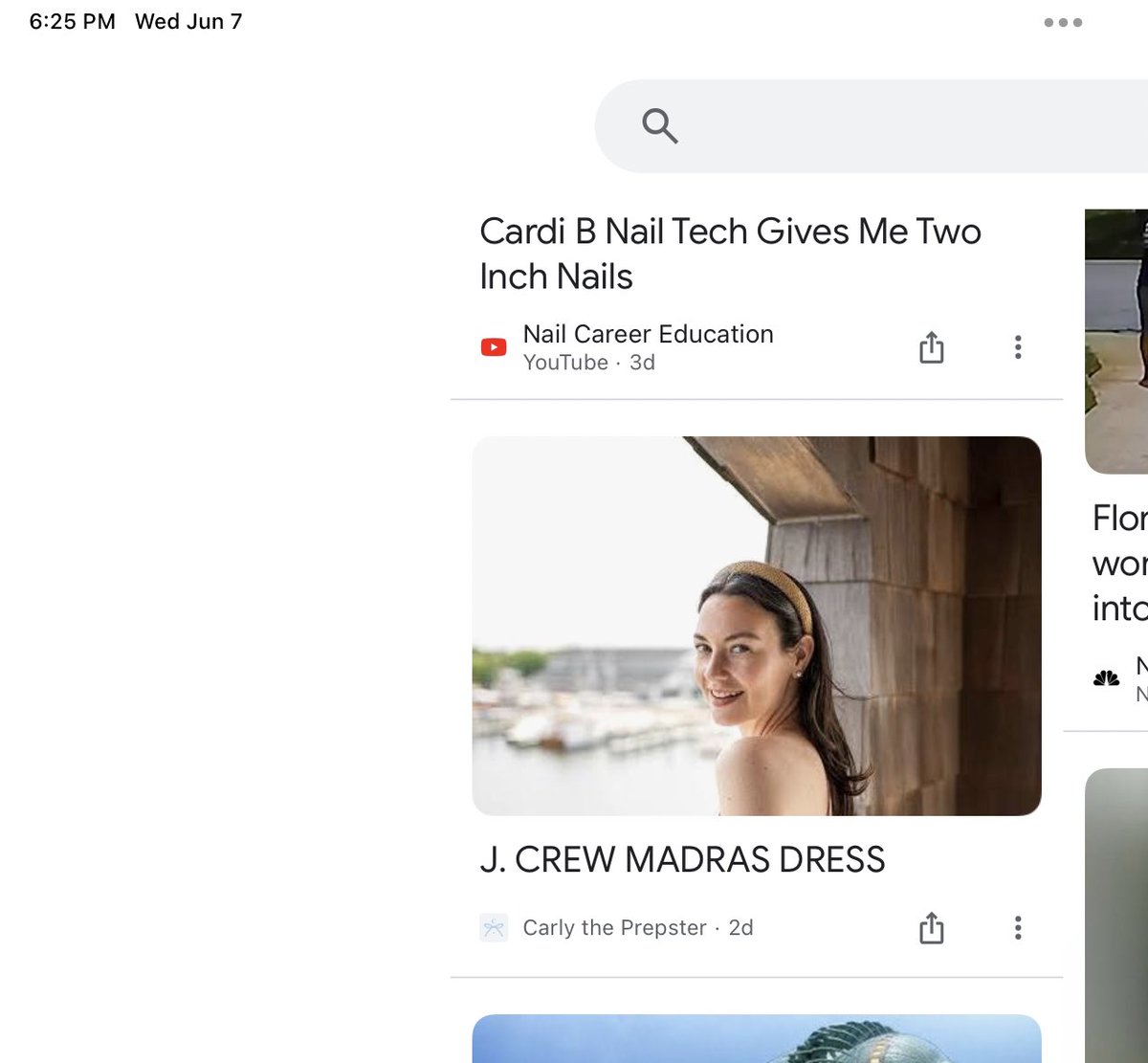
Task: Click the Carly the Prepster site icon
Action: pos(494,928)
